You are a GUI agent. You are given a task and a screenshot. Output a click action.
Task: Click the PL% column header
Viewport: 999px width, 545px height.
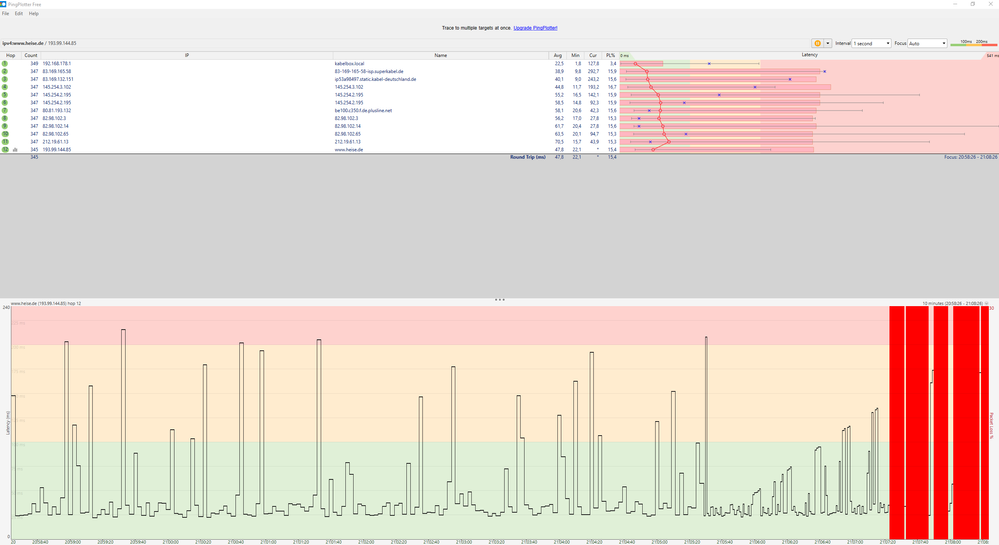[610, 55]
